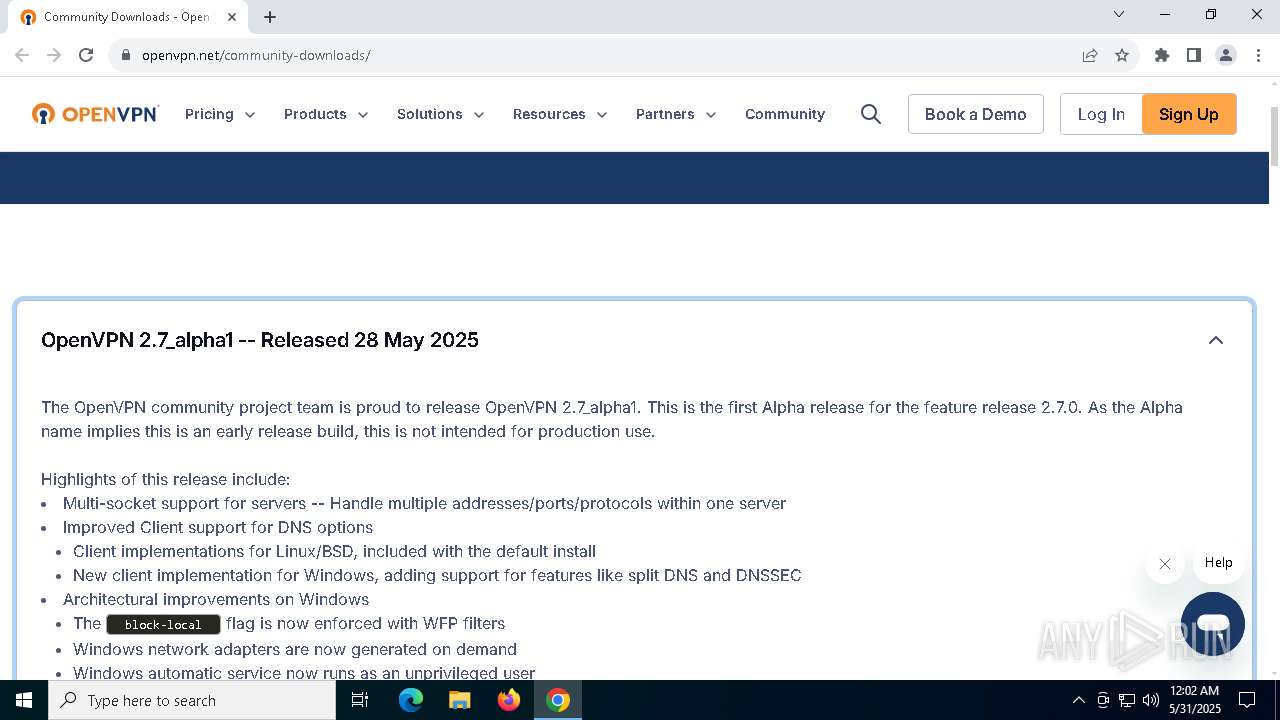Go back using the browser back arrow
Screen dimensions: 1280x720
click(x=22, y=55)
